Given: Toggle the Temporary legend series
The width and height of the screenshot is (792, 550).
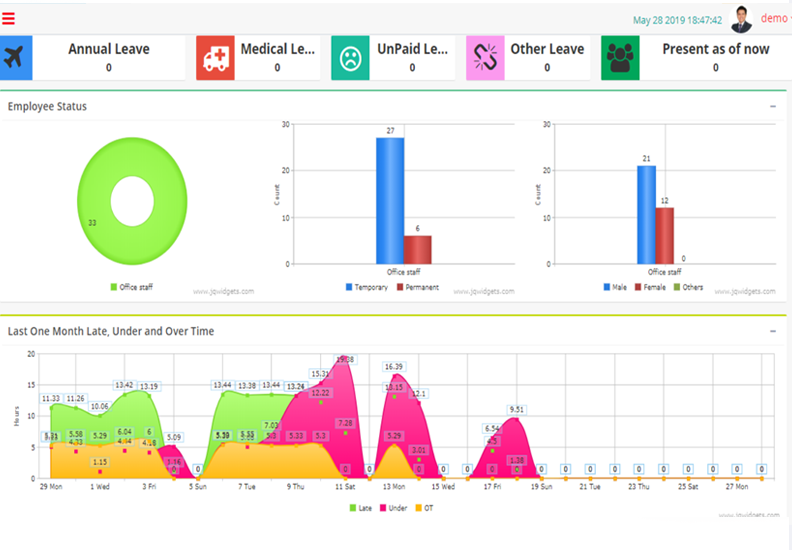Looking at the screenshot, I should pyautogui.click(x=371, y=287).
